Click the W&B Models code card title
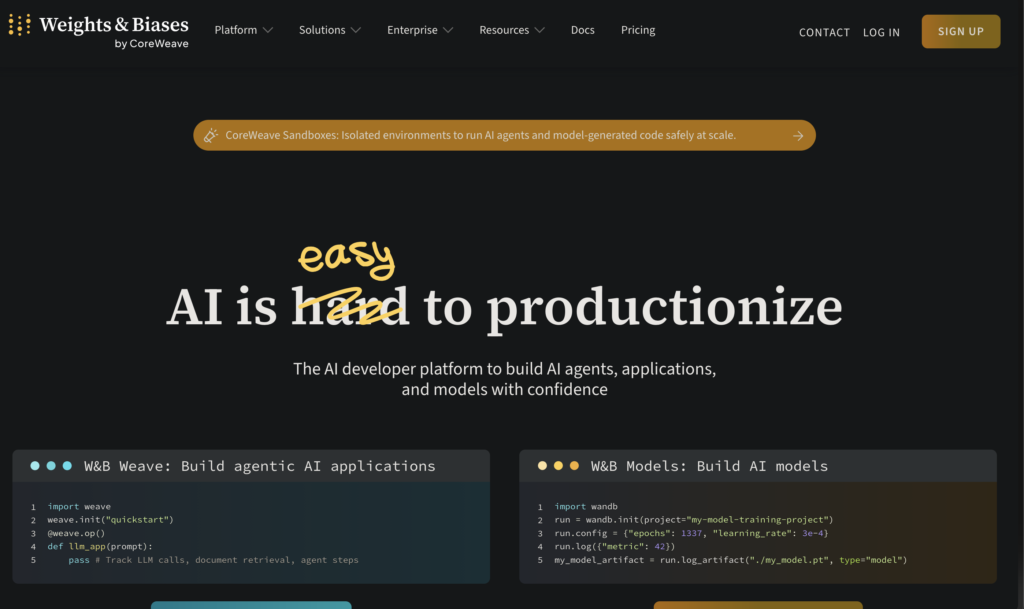This screenshot has height=609, width=1024. (709, 466)
